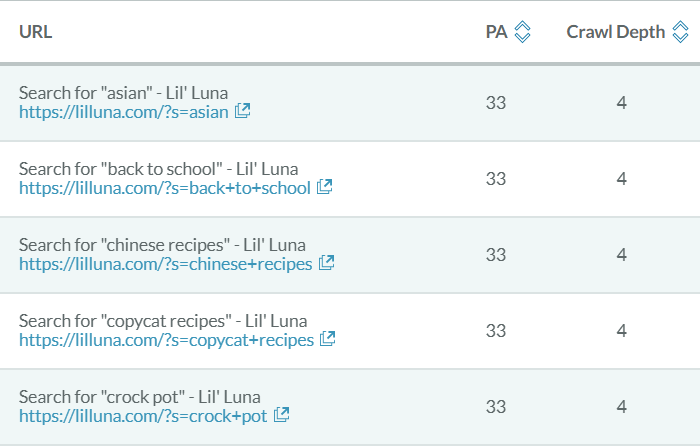
Task: Visit the ?s=chinese+recipes URL link
Action: (x=166, y=264)
